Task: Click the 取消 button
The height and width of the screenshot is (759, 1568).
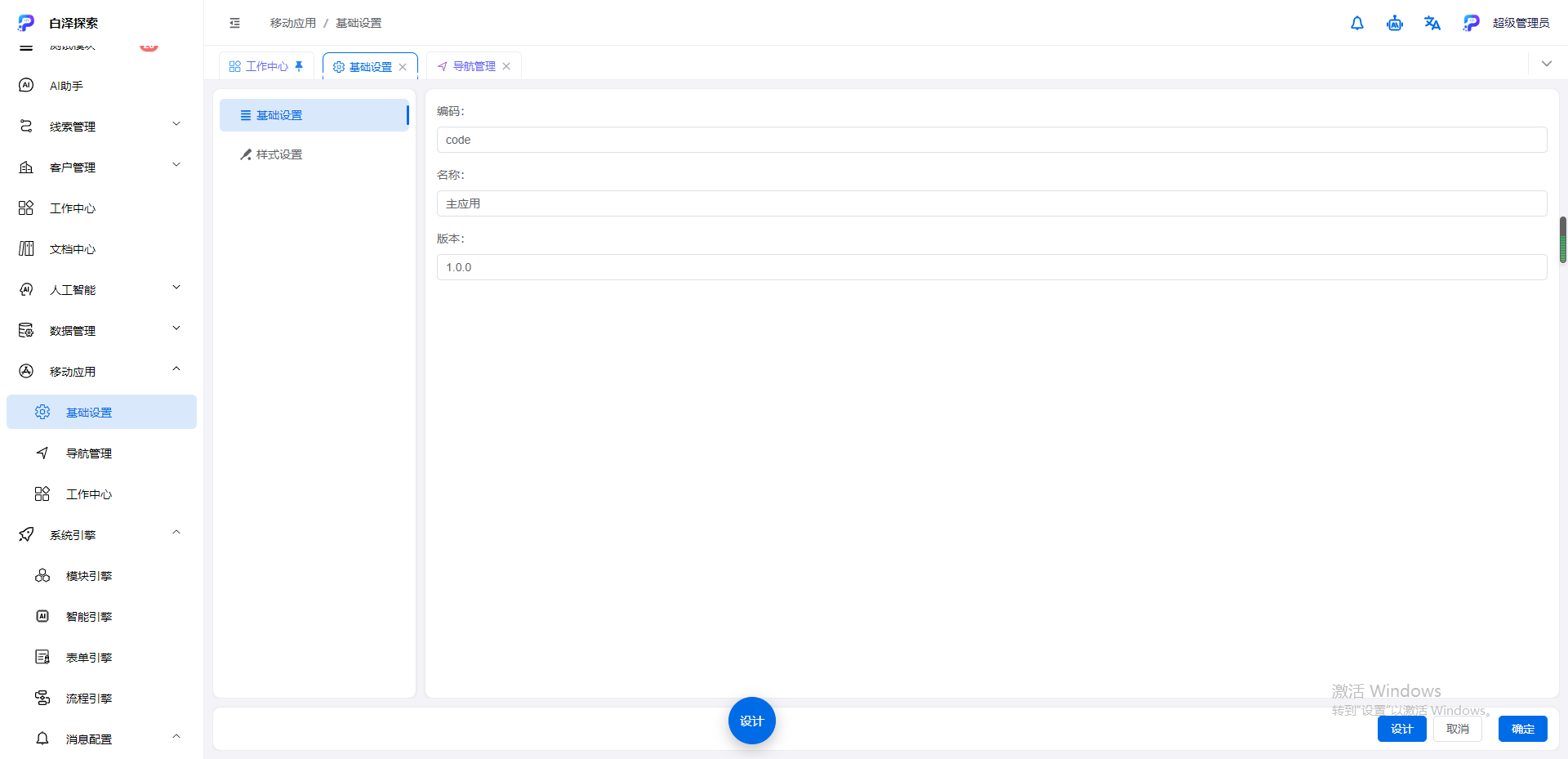Action: [x=1457, y=729]
